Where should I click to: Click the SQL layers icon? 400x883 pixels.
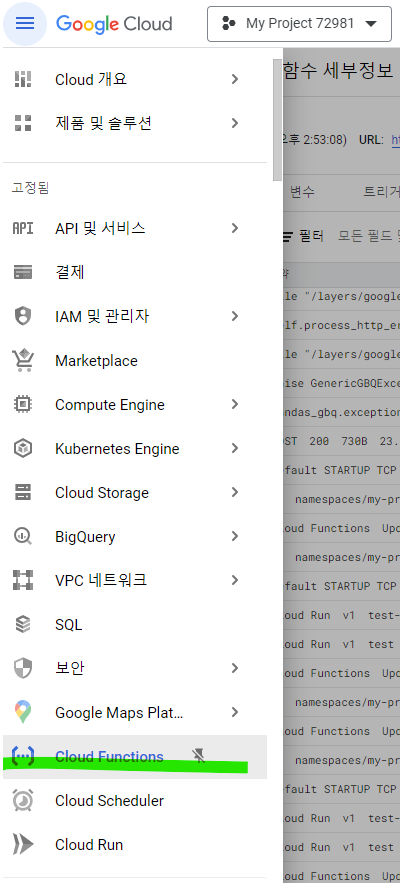[x=23, y=624]
